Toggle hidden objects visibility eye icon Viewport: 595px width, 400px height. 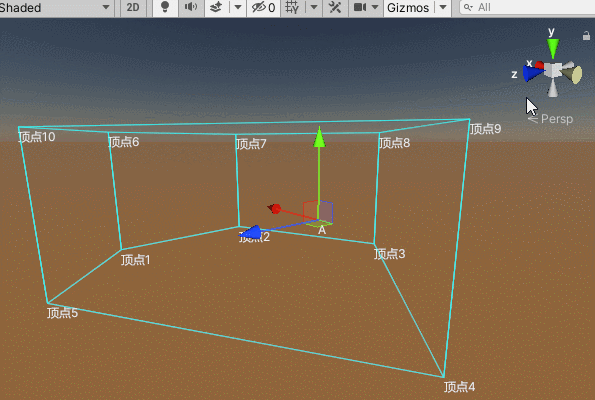coord(264,8)
